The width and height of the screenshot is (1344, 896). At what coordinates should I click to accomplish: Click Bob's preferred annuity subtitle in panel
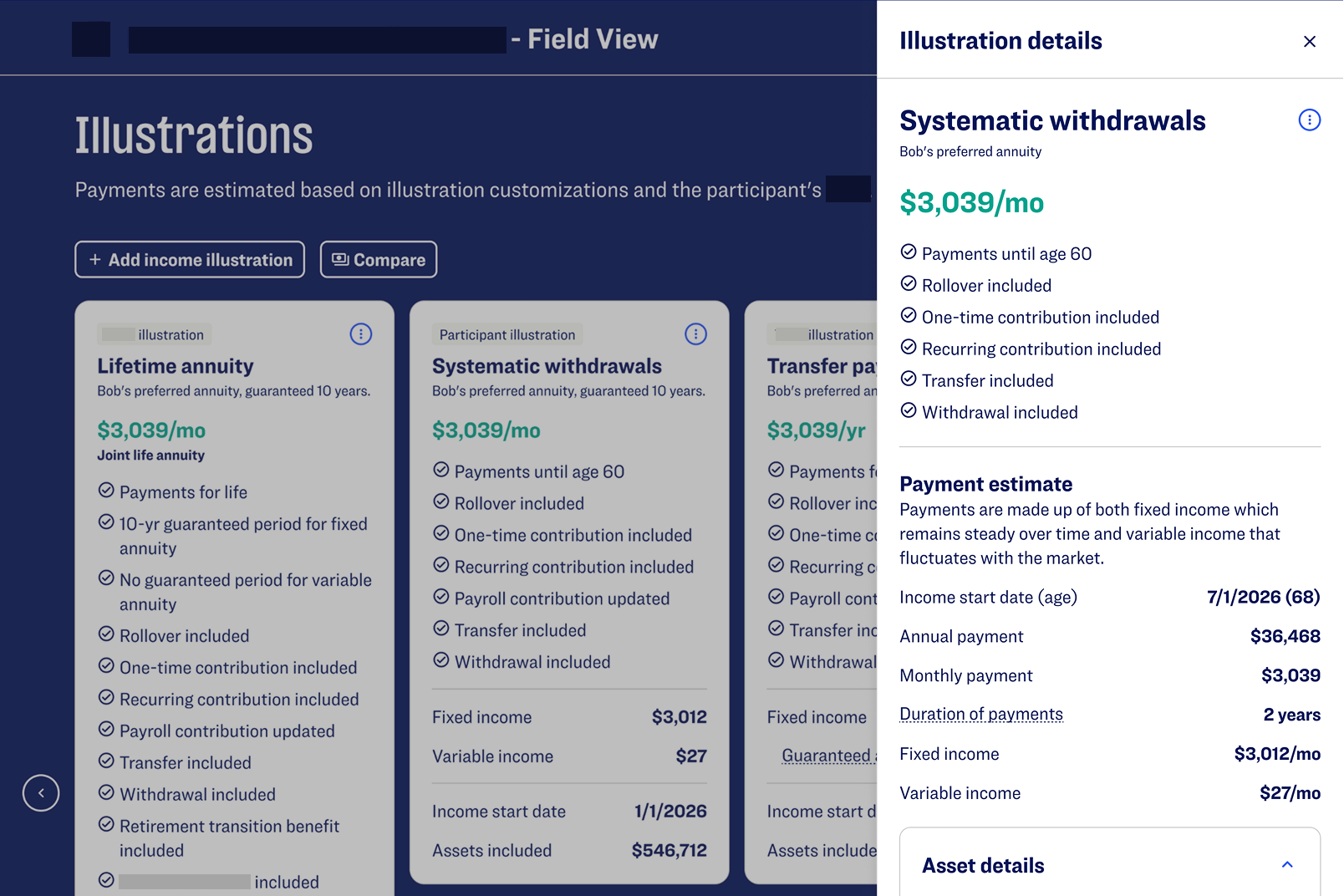tap(970, 151)
